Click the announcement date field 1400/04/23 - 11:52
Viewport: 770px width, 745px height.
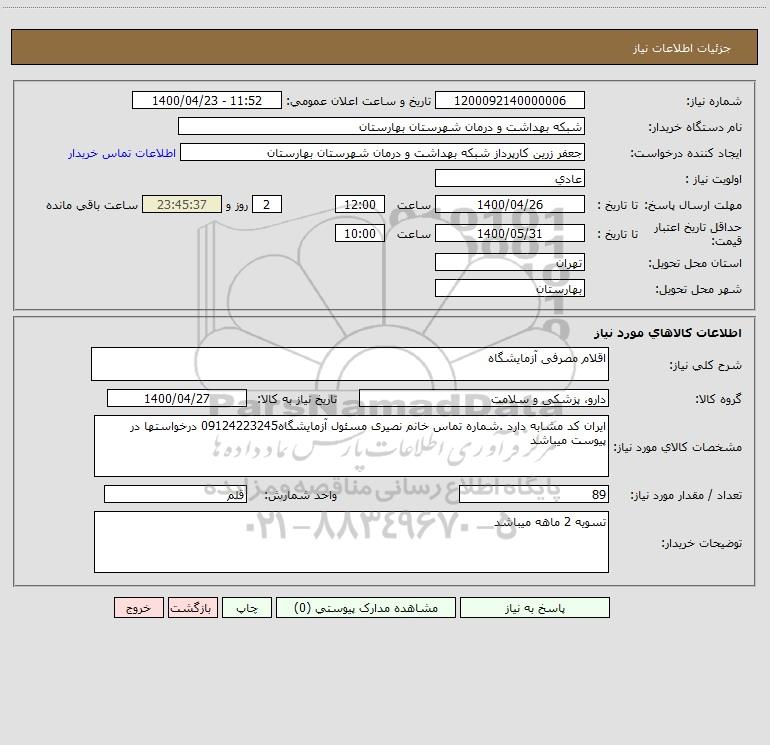[207, 100]
